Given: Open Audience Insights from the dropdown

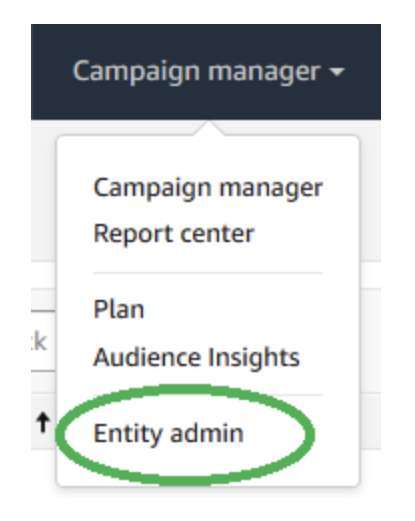Looking at the screenshot, I should point(197,357).
